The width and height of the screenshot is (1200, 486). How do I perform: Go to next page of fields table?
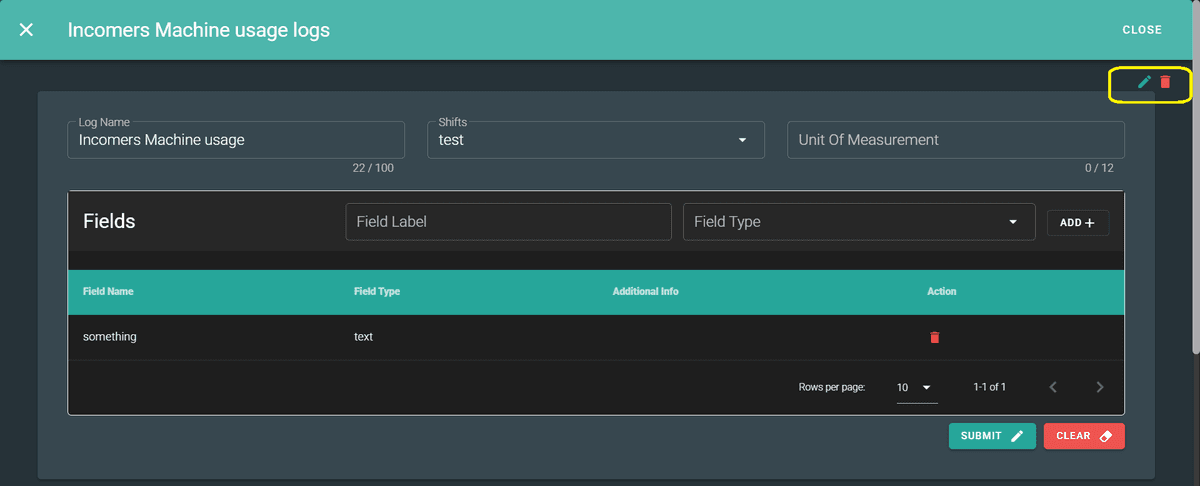point(1100,387)
